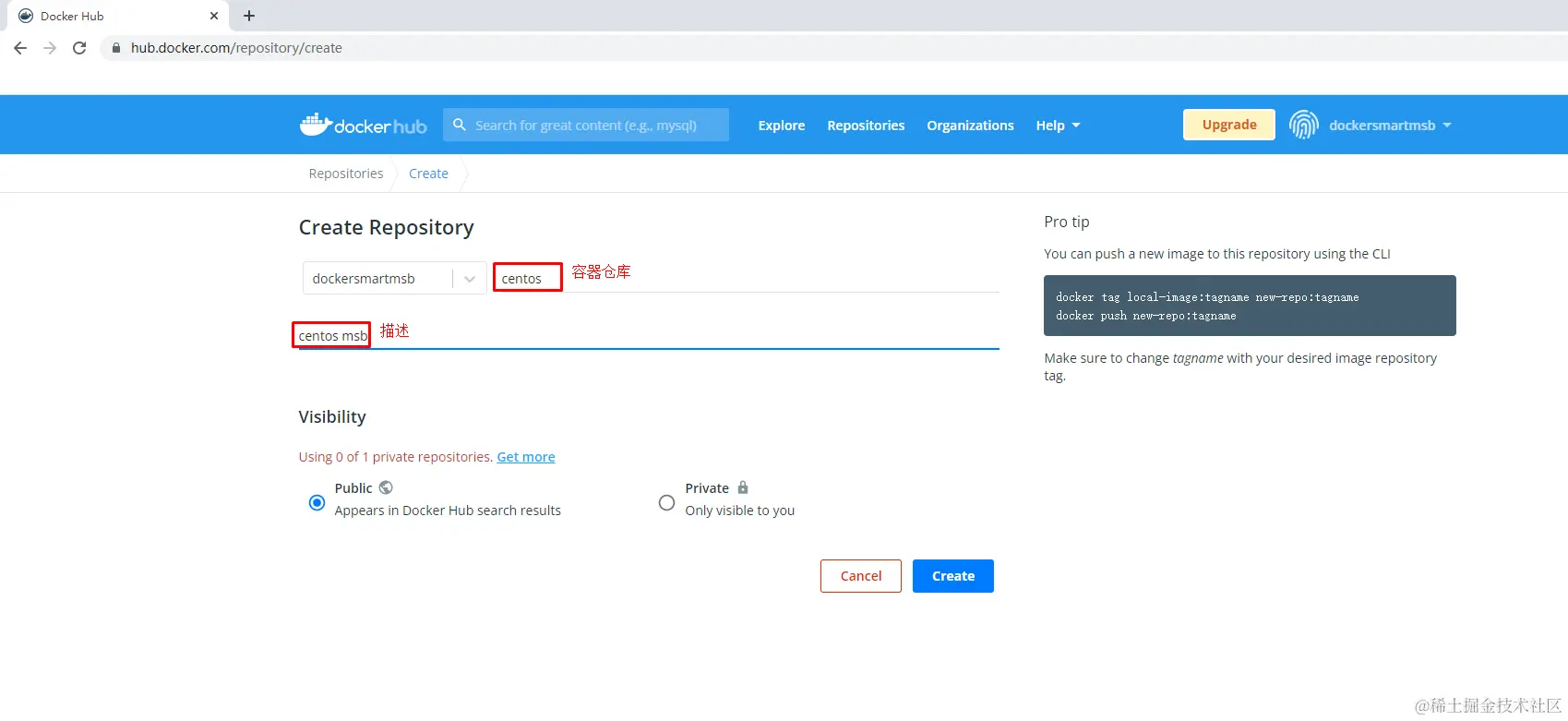
Task: Click the docker tag command code block
Action: (x=1250, y=306)
